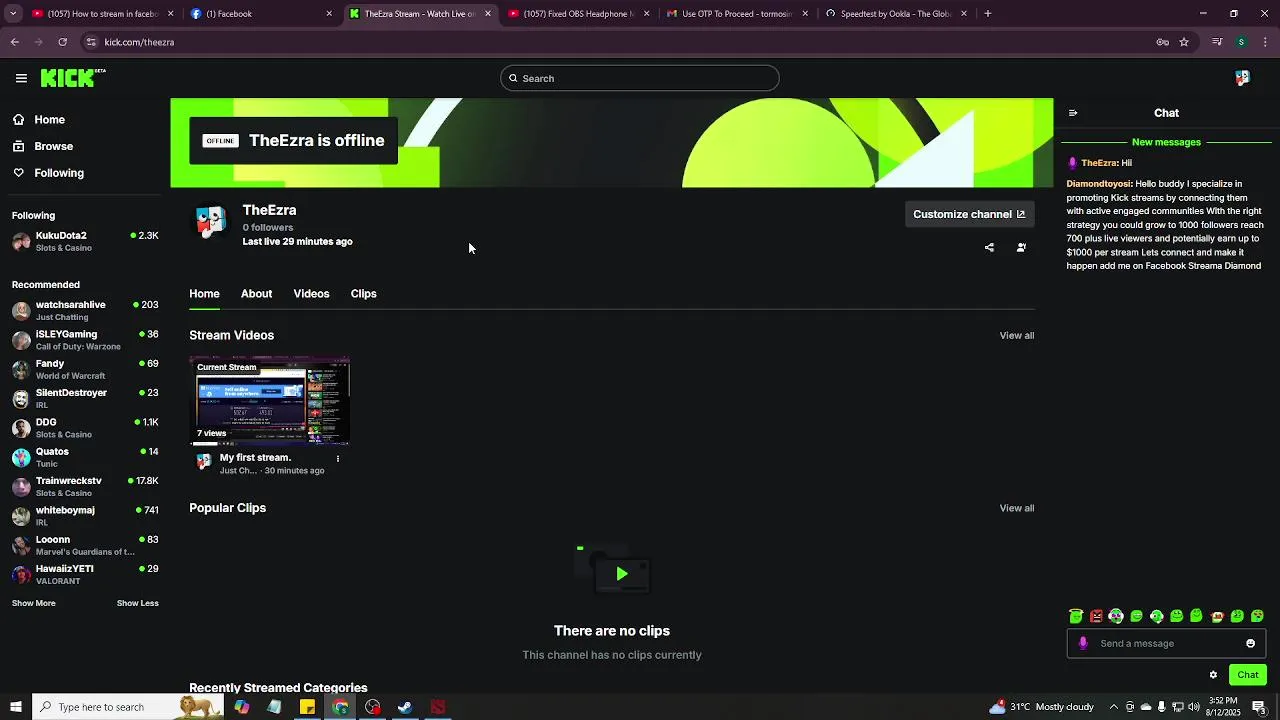The width and height of the screenshot is (1280, 720).
Task: Open notification center icon
Action: 1259,707
